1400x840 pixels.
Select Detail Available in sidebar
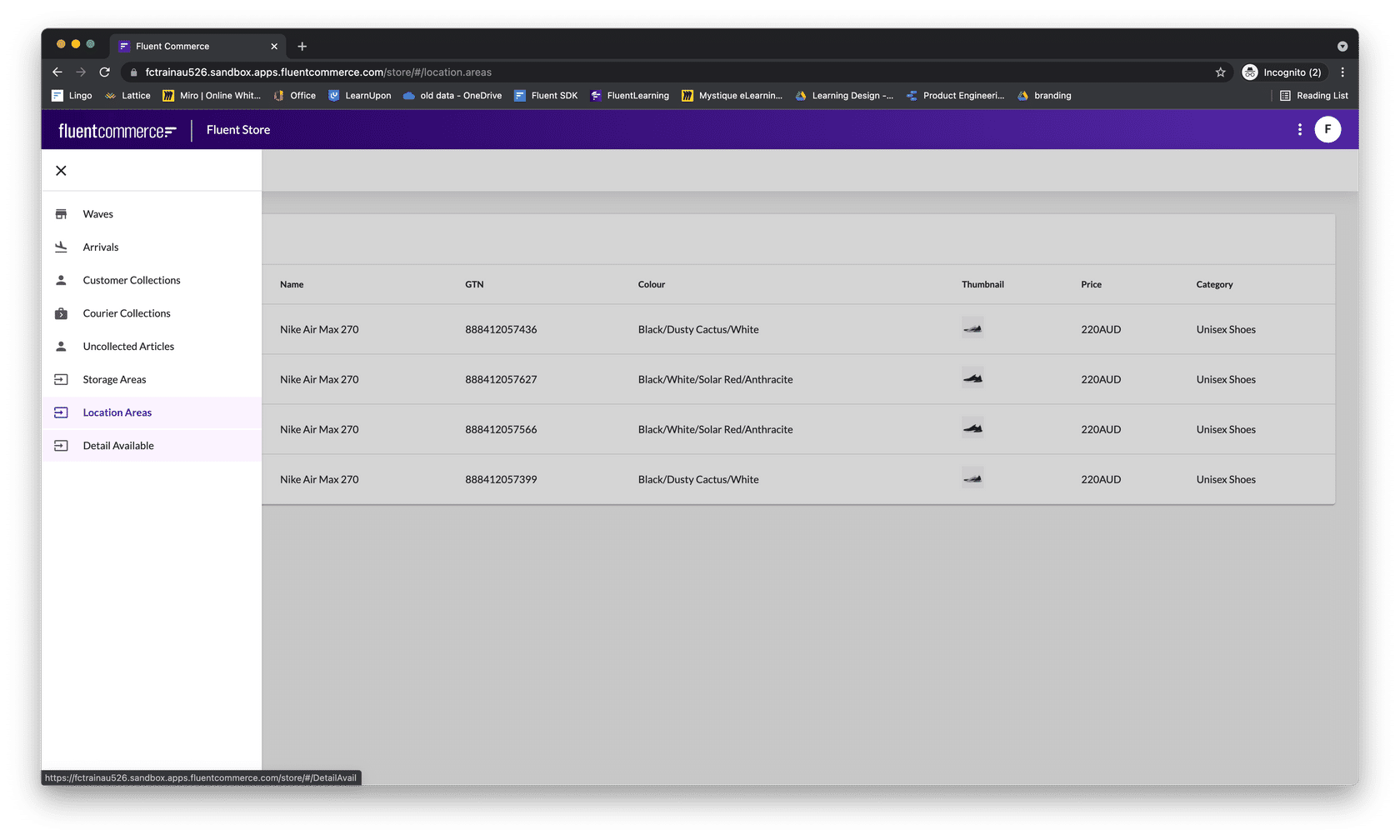pos(118,446)
